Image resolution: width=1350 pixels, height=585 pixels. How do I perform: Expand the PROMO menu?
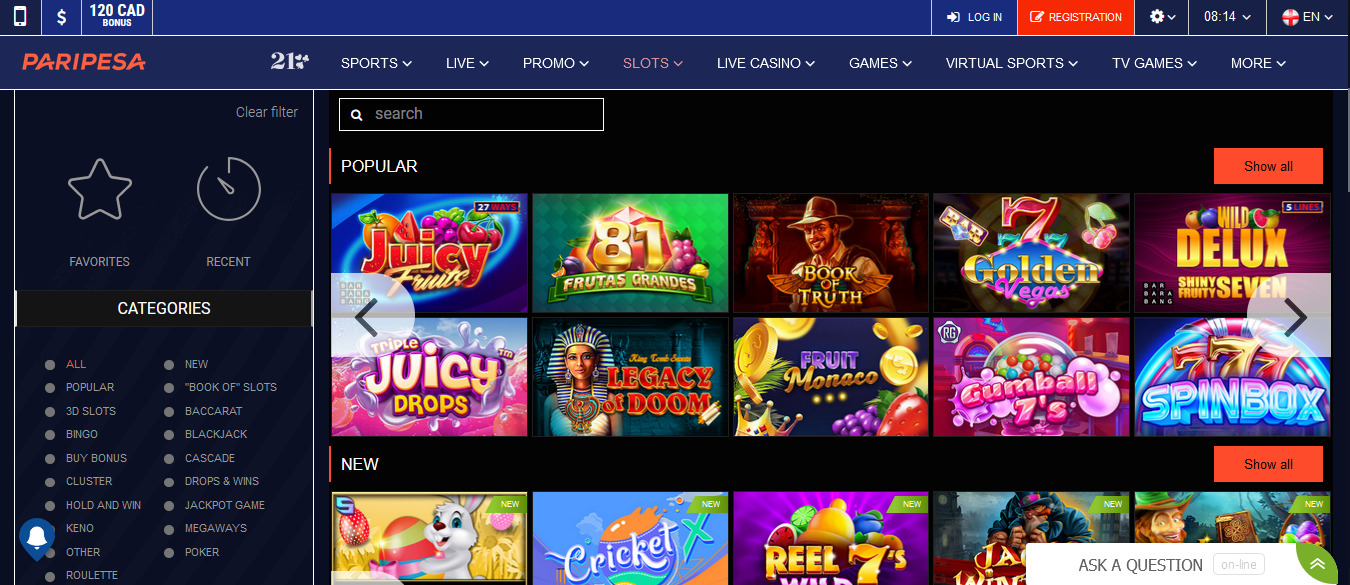556,63
